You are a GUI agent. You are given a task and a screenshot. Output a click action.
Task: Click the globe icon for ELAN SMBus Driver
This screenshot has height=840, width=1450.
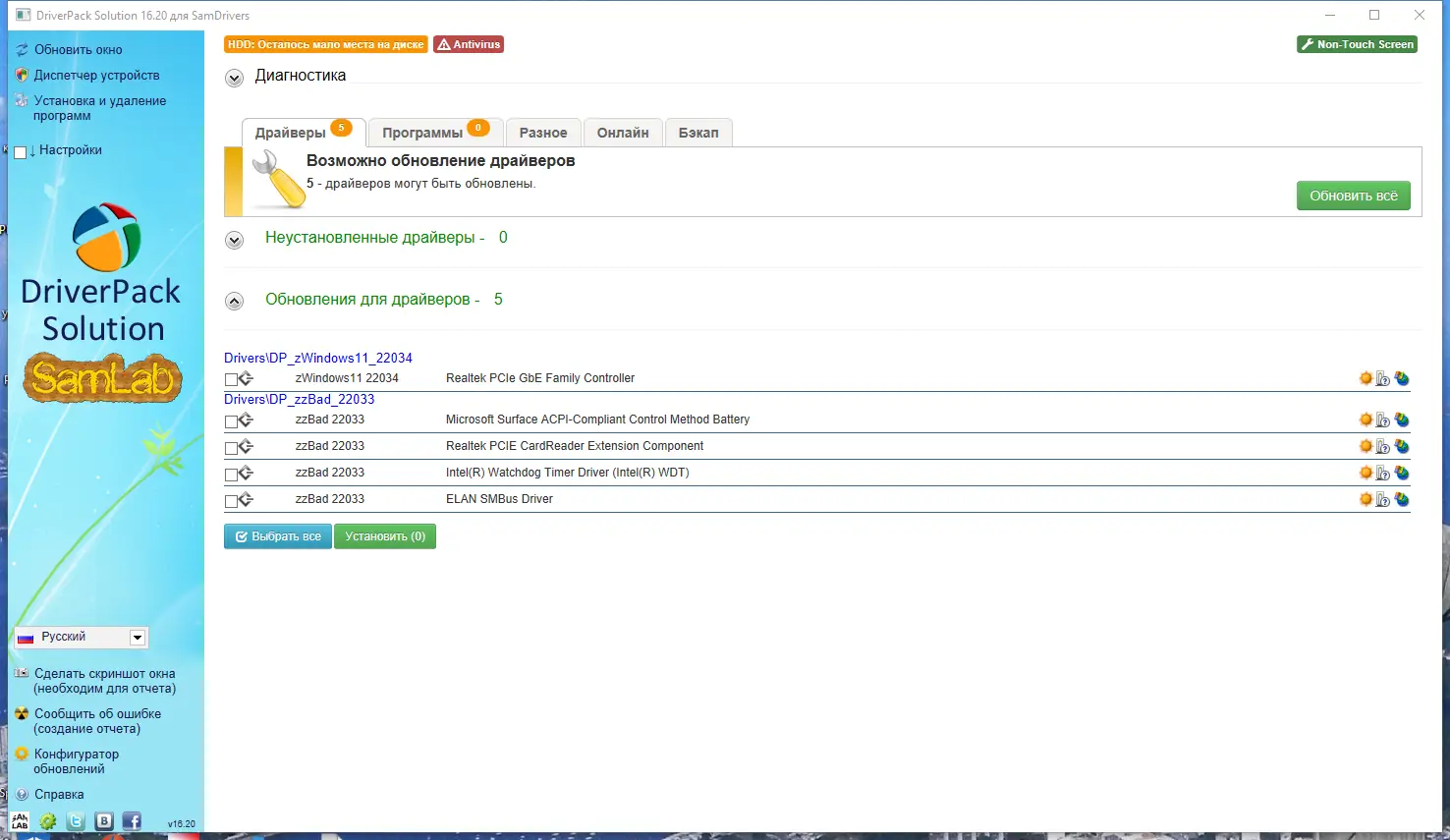pyautogui.click(x=1402, y=499)
